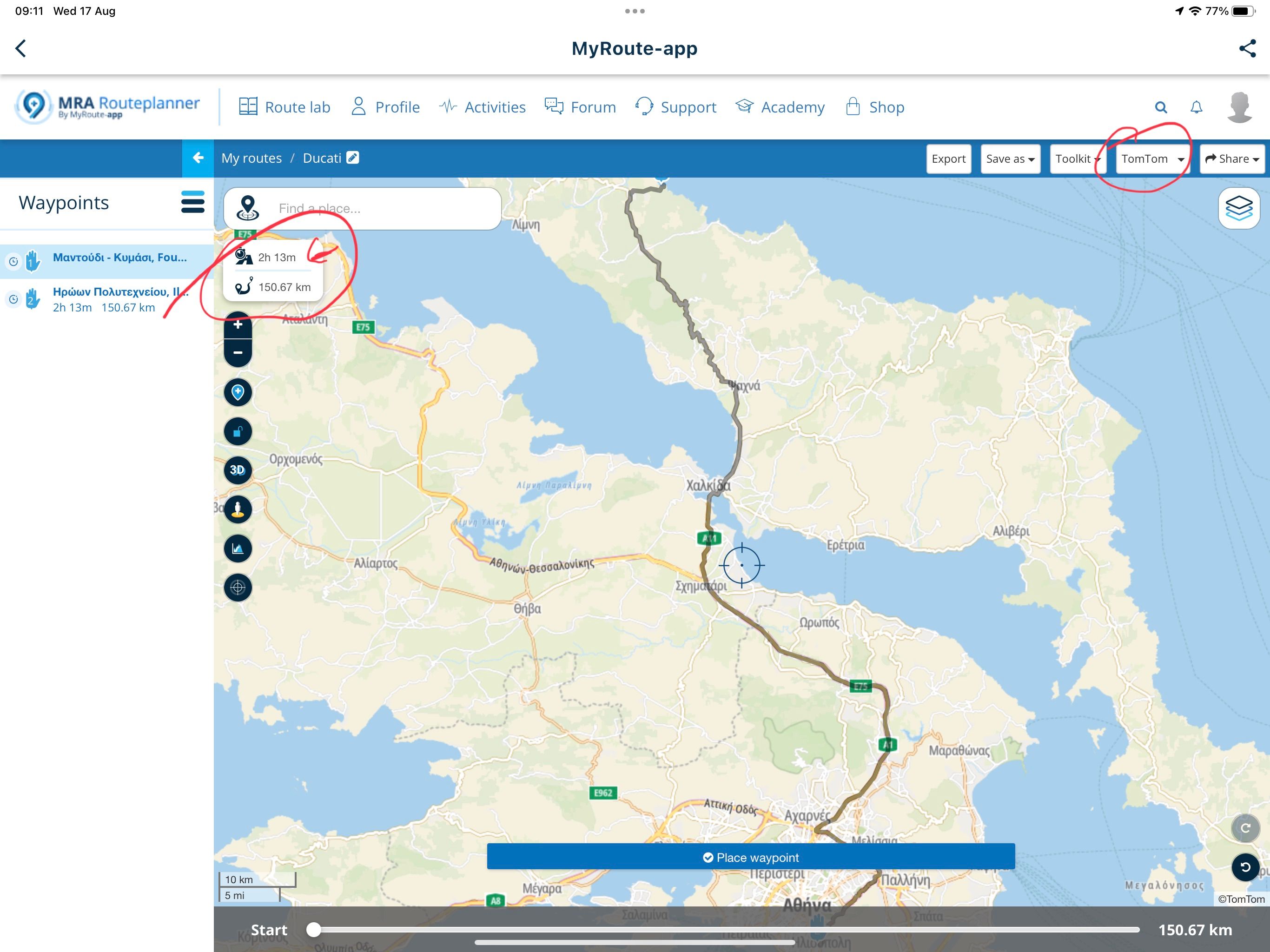1270x952 pixels.
Task: Select the add waypoint pin tool
Action: (x=238, y=393)
